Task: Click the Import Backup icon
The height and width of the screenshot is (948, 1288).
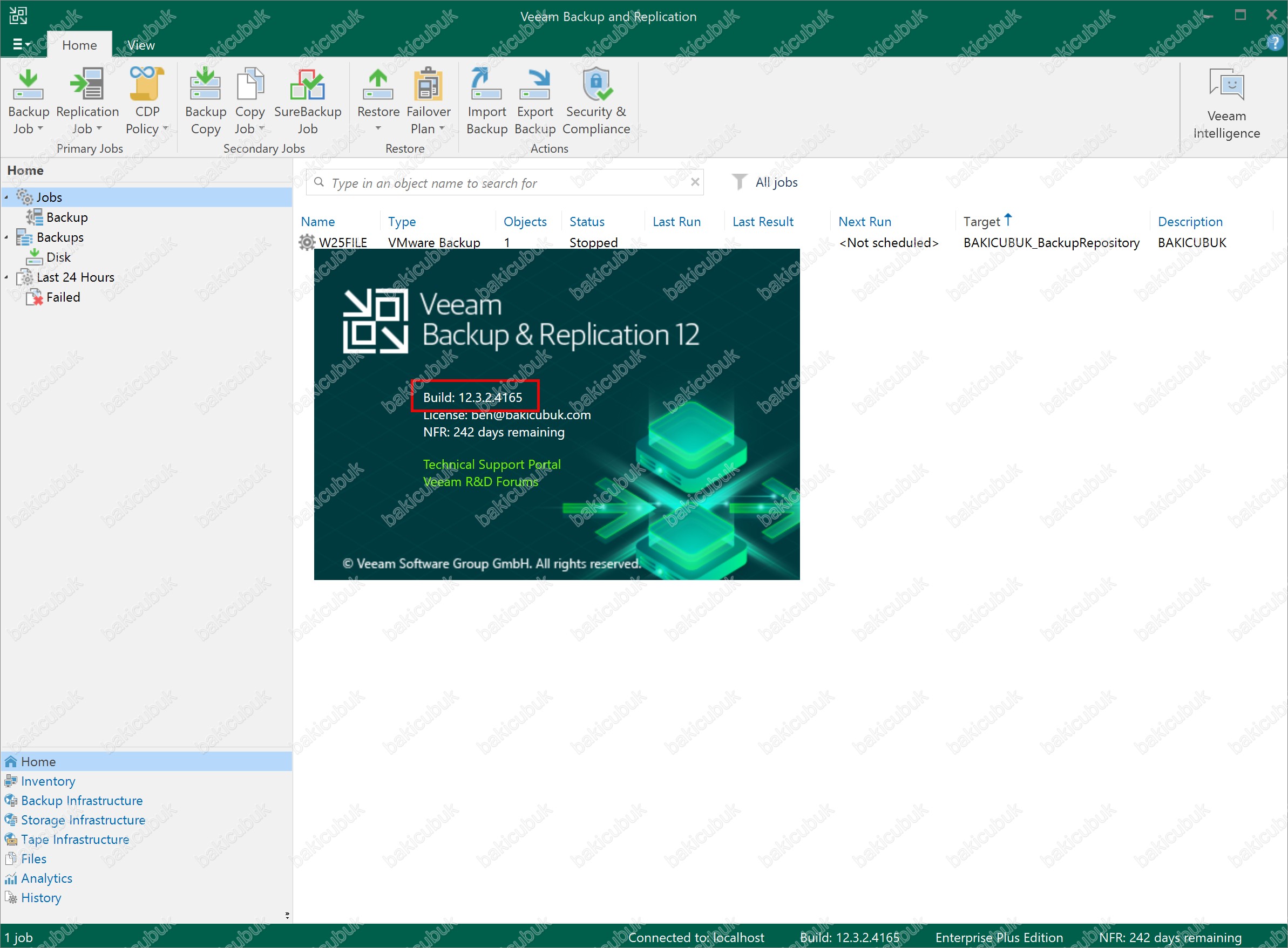Action: point(486,84)
